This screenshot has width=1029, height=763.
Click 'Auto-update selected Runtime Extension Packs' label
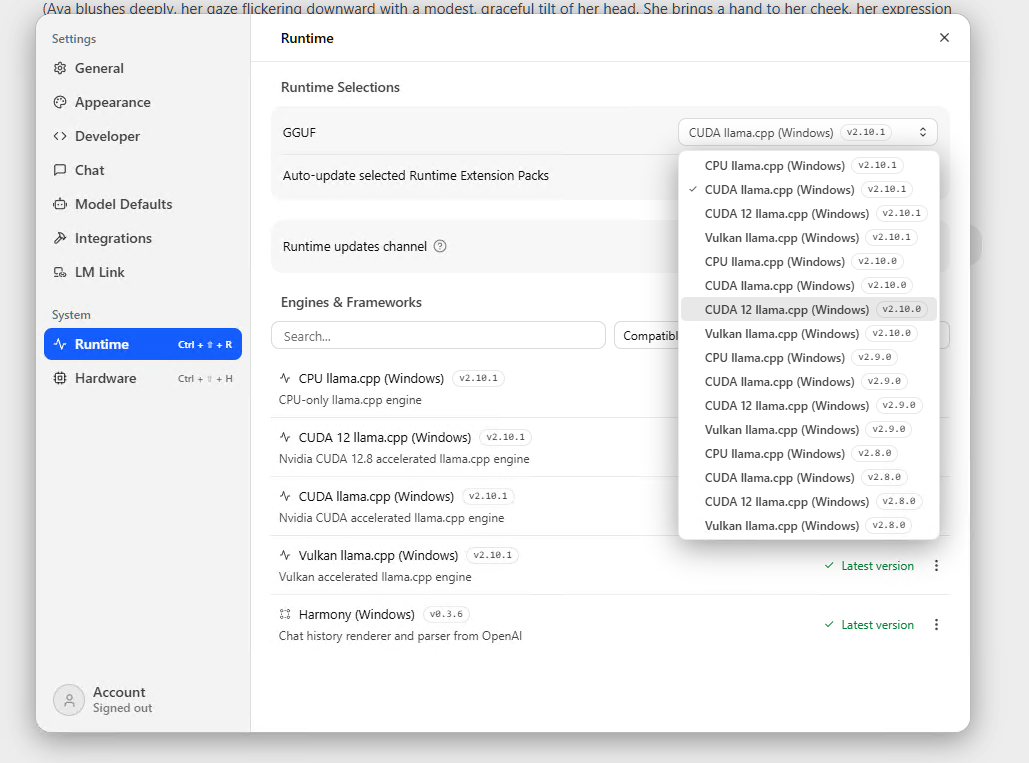click(415, 176)
